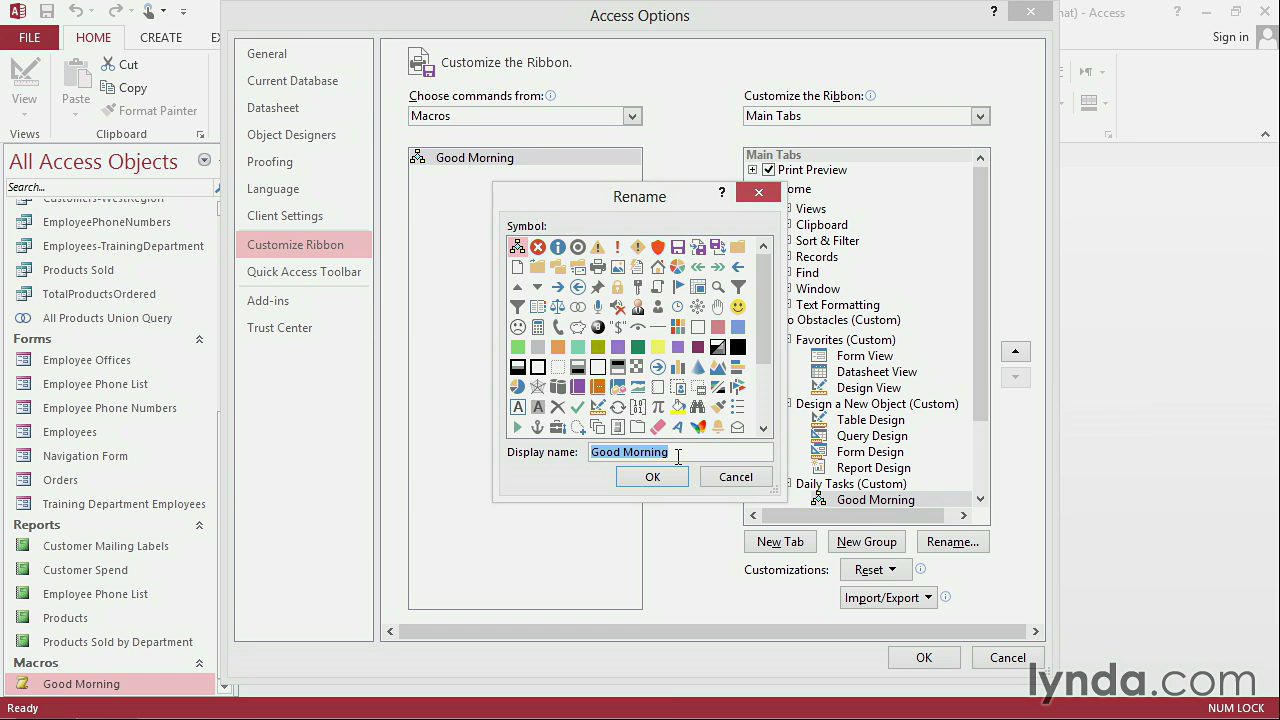Choose the pi symbol
The height and width of the screenshot is (720, 1280).
coord(658,407)
